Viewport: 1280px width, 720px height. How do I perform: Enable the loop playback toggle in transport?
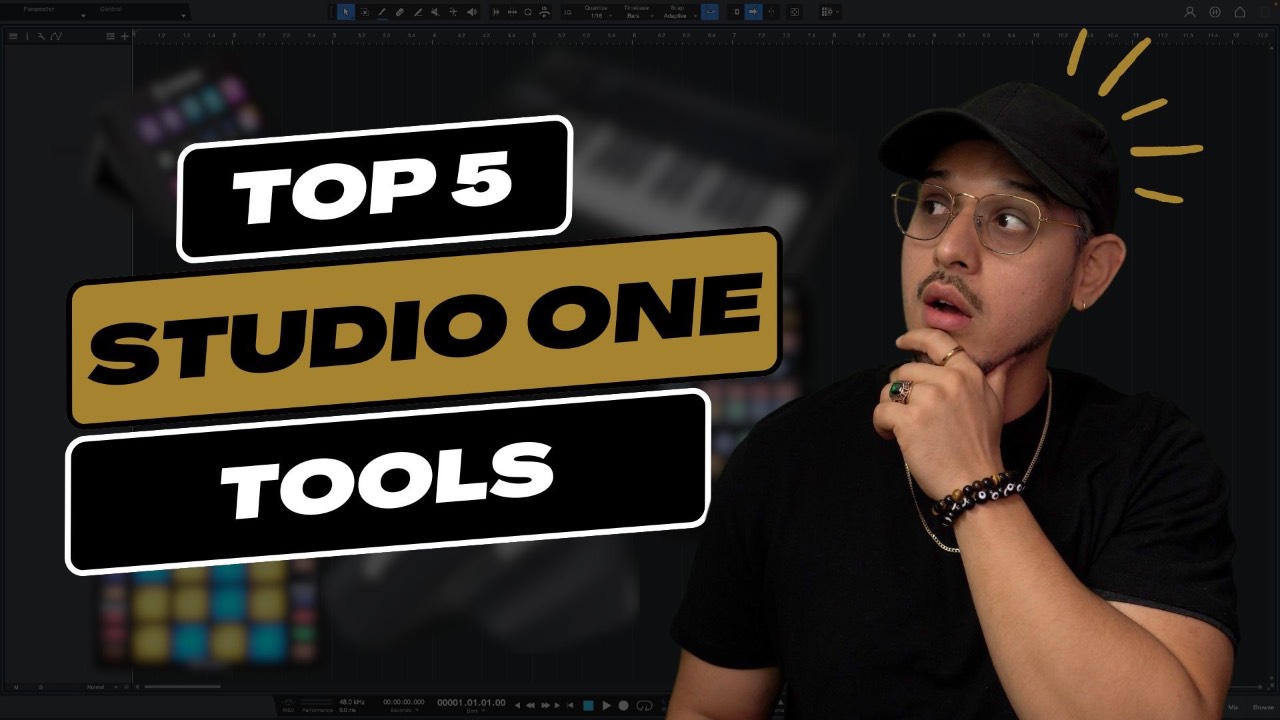[x=645, y=707]
